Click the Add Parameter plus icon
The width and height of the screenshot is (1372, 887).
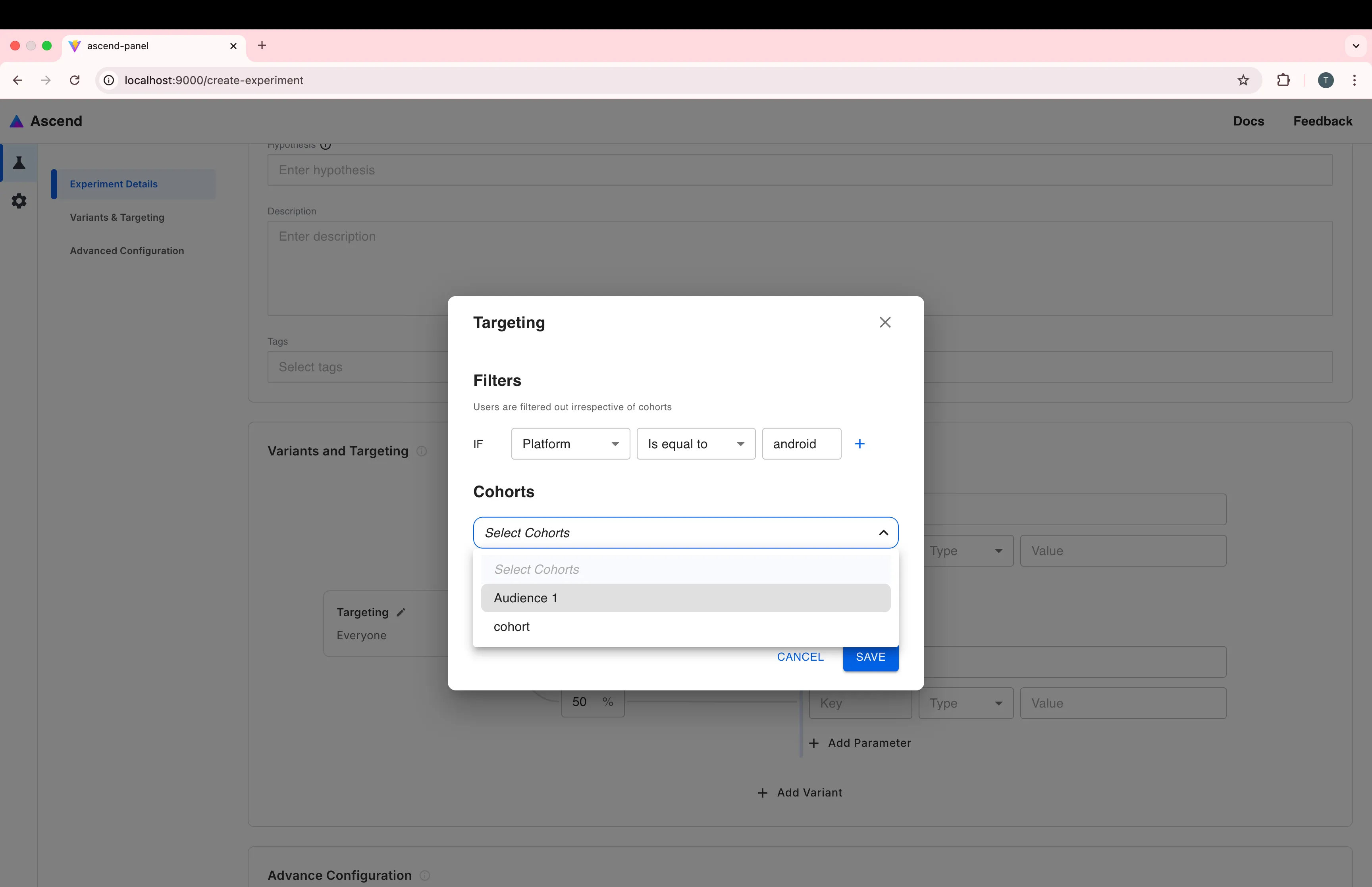point(813,743)
